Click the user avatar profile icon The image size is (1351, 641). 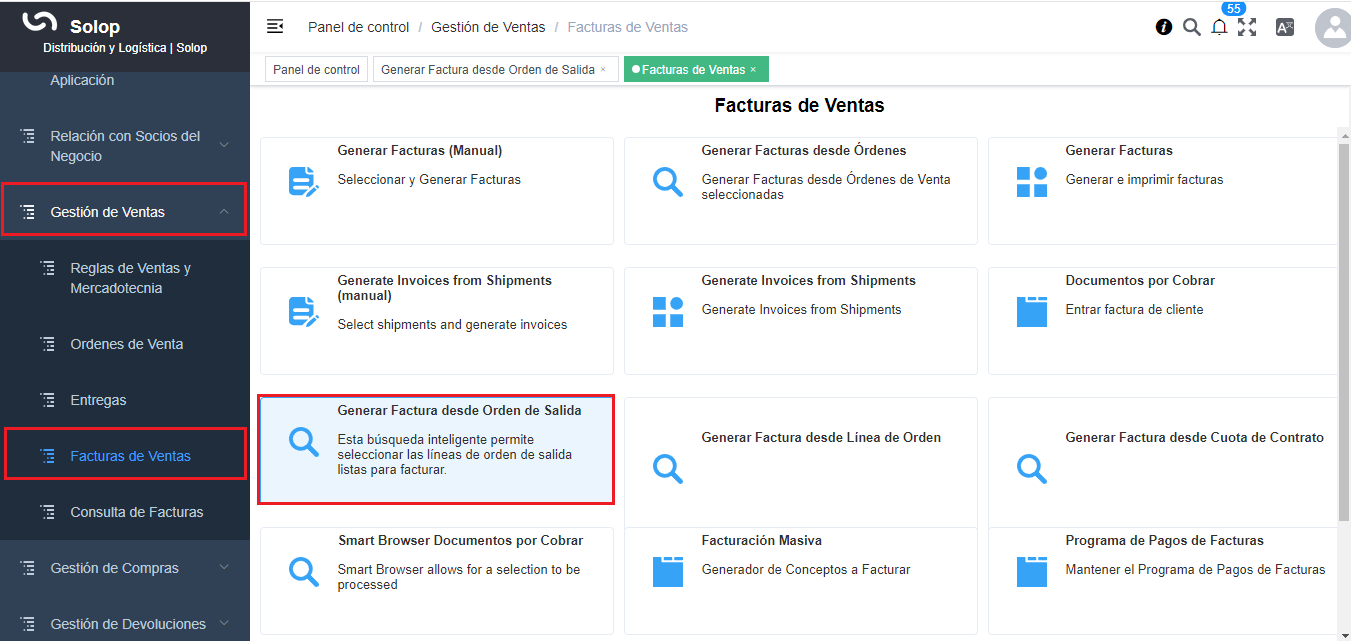tap(1333, 29)
